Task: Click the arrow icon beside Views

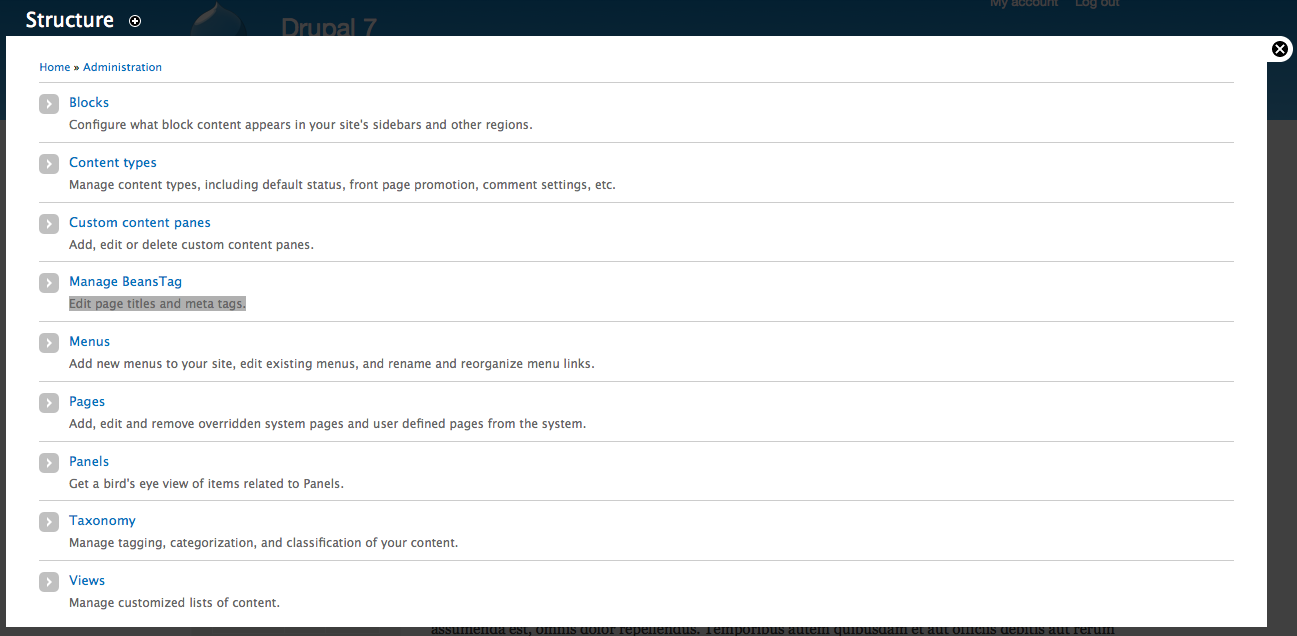Action: point(49,582)
